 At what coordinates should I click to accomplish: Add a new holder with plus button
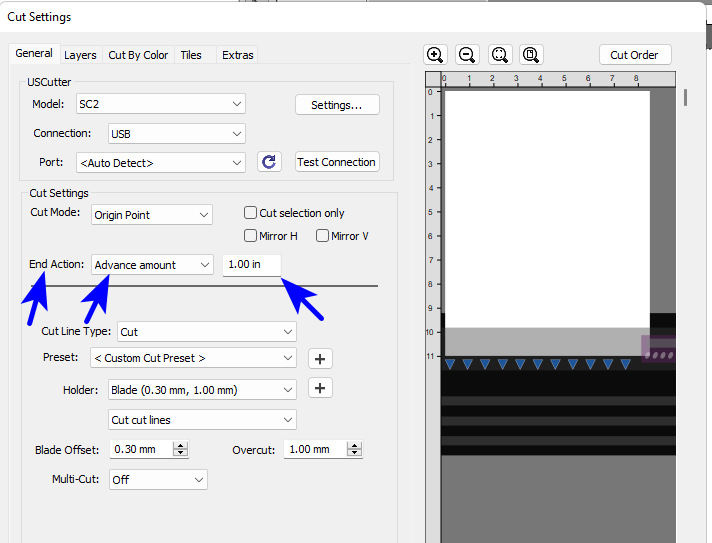click(x=320, y=388)
